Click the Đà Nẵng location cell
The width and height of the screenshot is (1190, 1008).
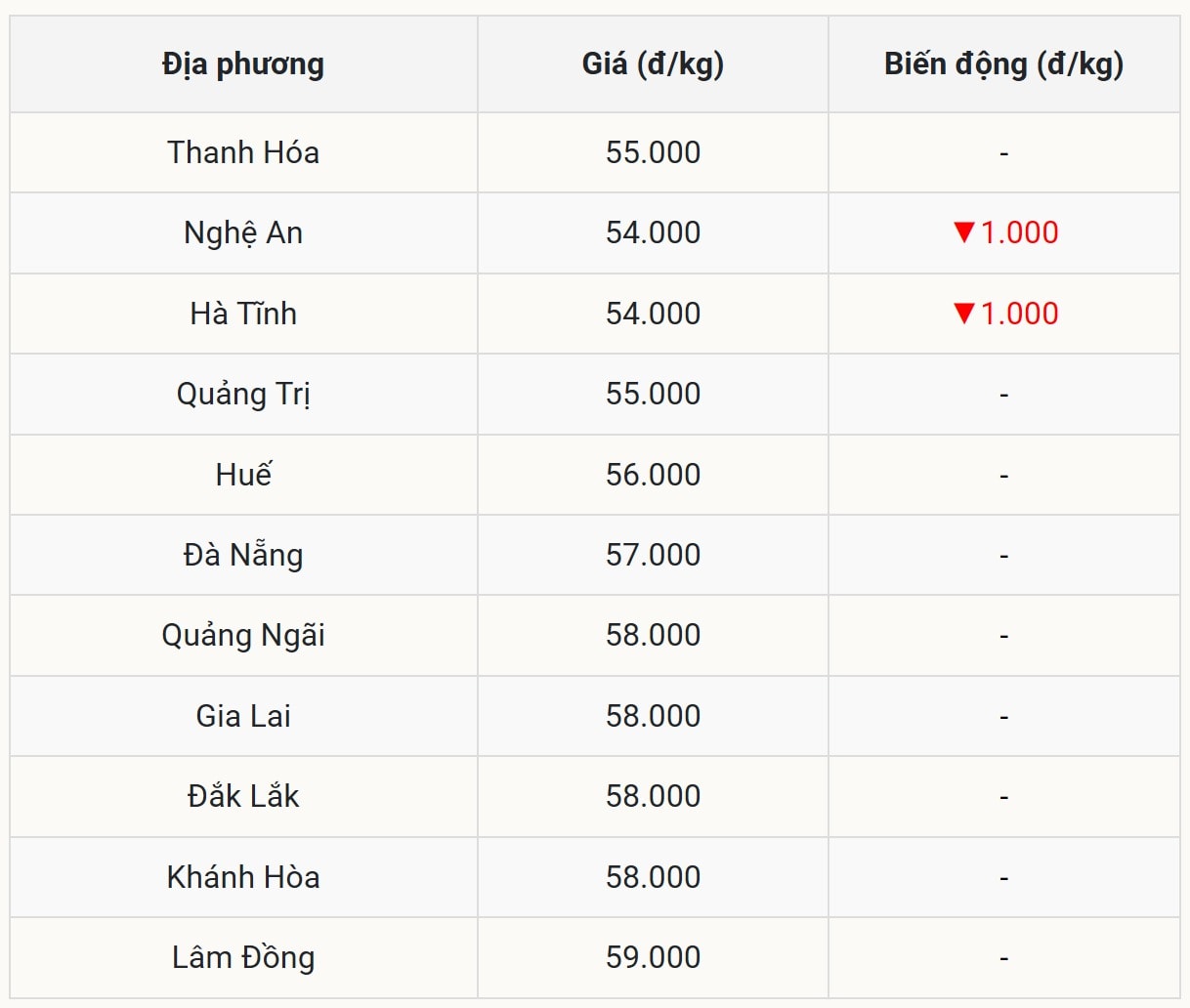pyautogui.click(x=243, y=555)
